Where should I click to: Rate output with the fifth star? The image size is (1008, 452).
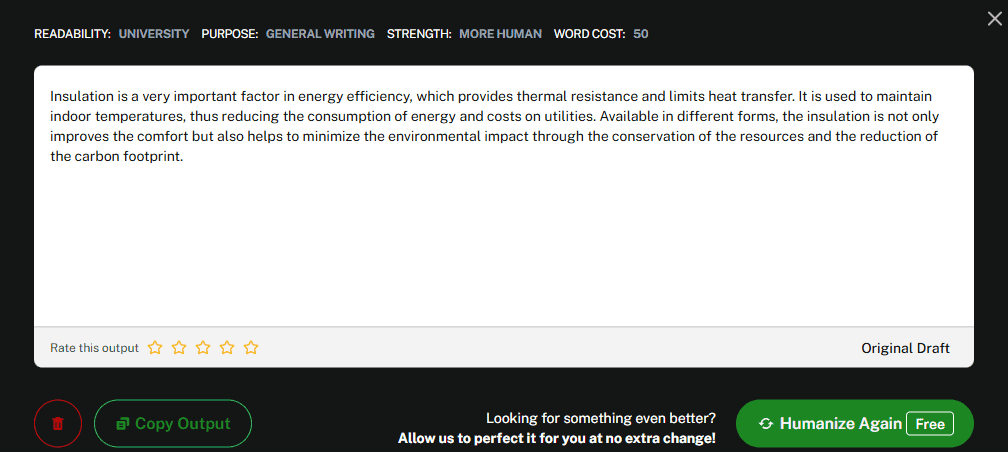[x=251, y=348]
